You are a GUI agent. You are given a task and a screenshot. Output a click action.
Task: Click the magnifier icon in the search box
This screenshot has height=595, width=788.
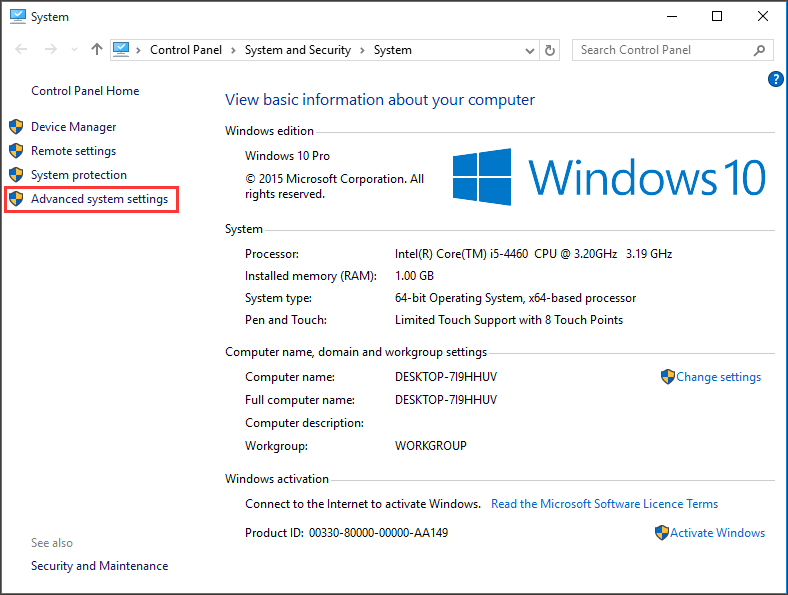tap(760, 50)
